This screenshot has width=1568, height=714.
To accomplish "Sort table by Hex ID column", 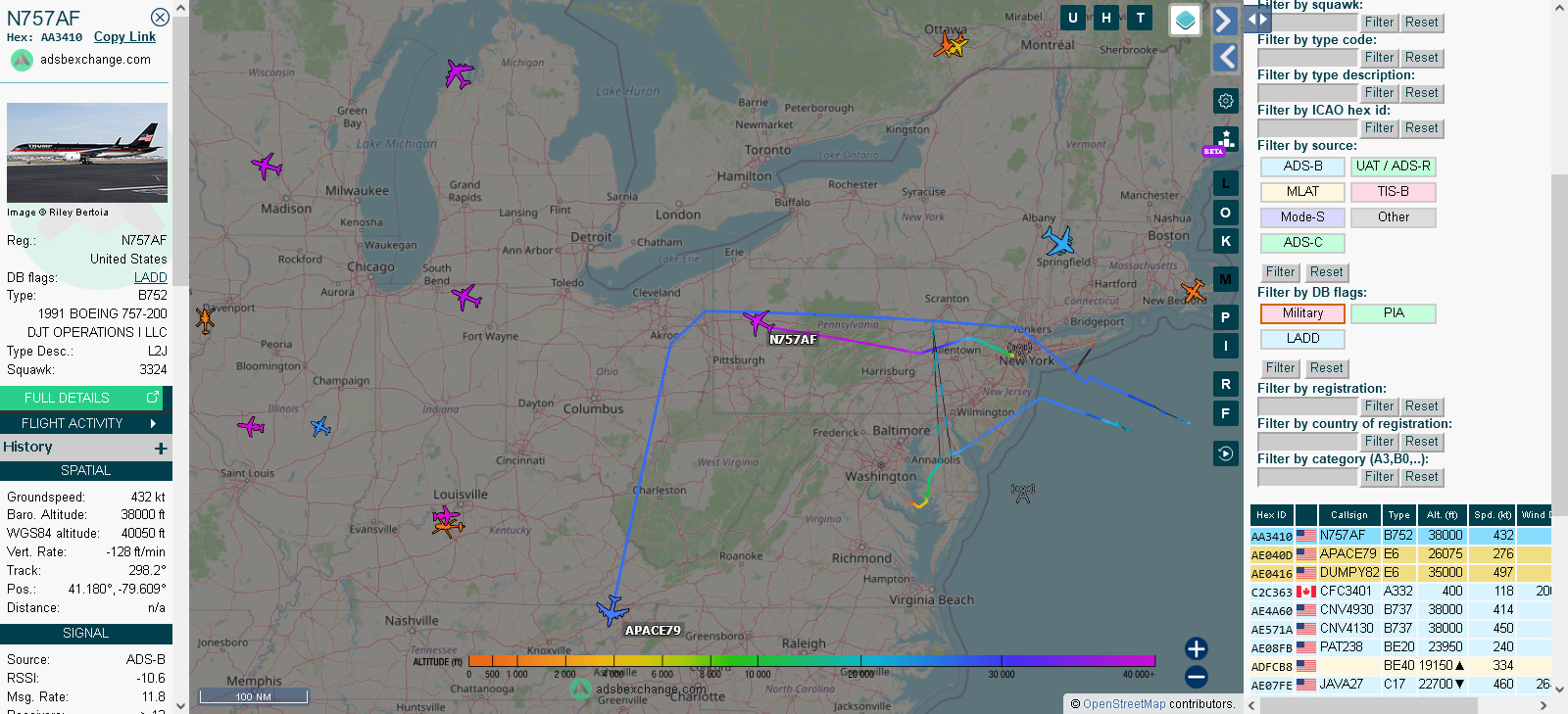I will (1271, 515).
